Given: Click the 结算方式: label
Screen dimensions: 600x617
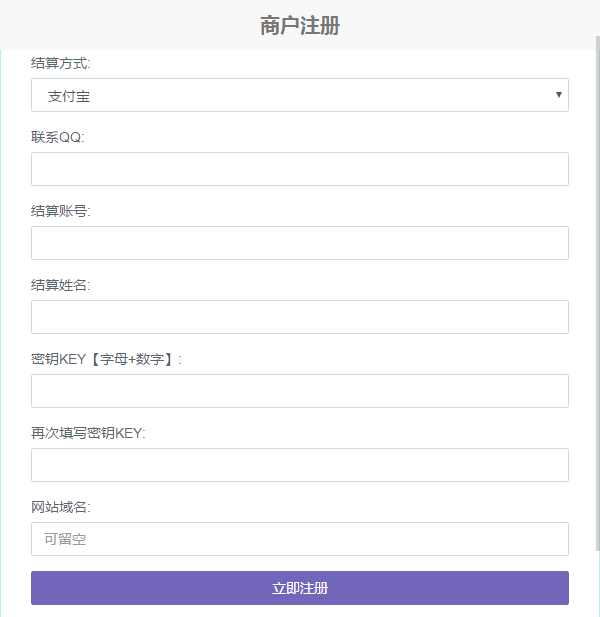Looking at the screenshot, I should [x=61, y=63].
